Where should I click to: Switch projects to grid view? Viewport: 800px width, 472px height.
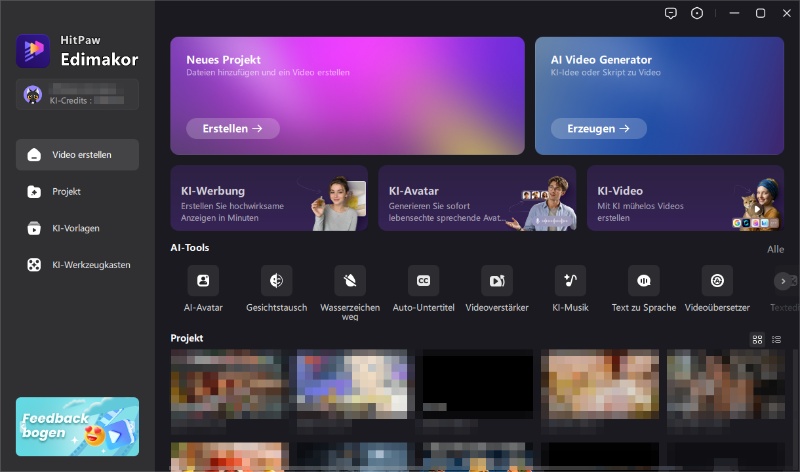click(x=757, y=339)
